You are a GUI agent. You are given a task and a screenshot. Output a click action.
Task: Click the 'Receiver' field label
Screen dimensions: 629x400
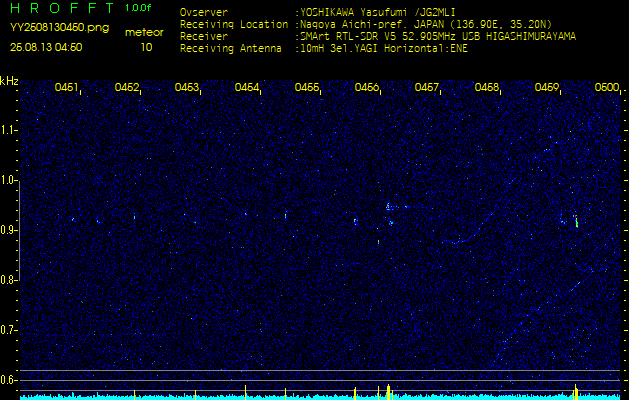click(204, 37)
